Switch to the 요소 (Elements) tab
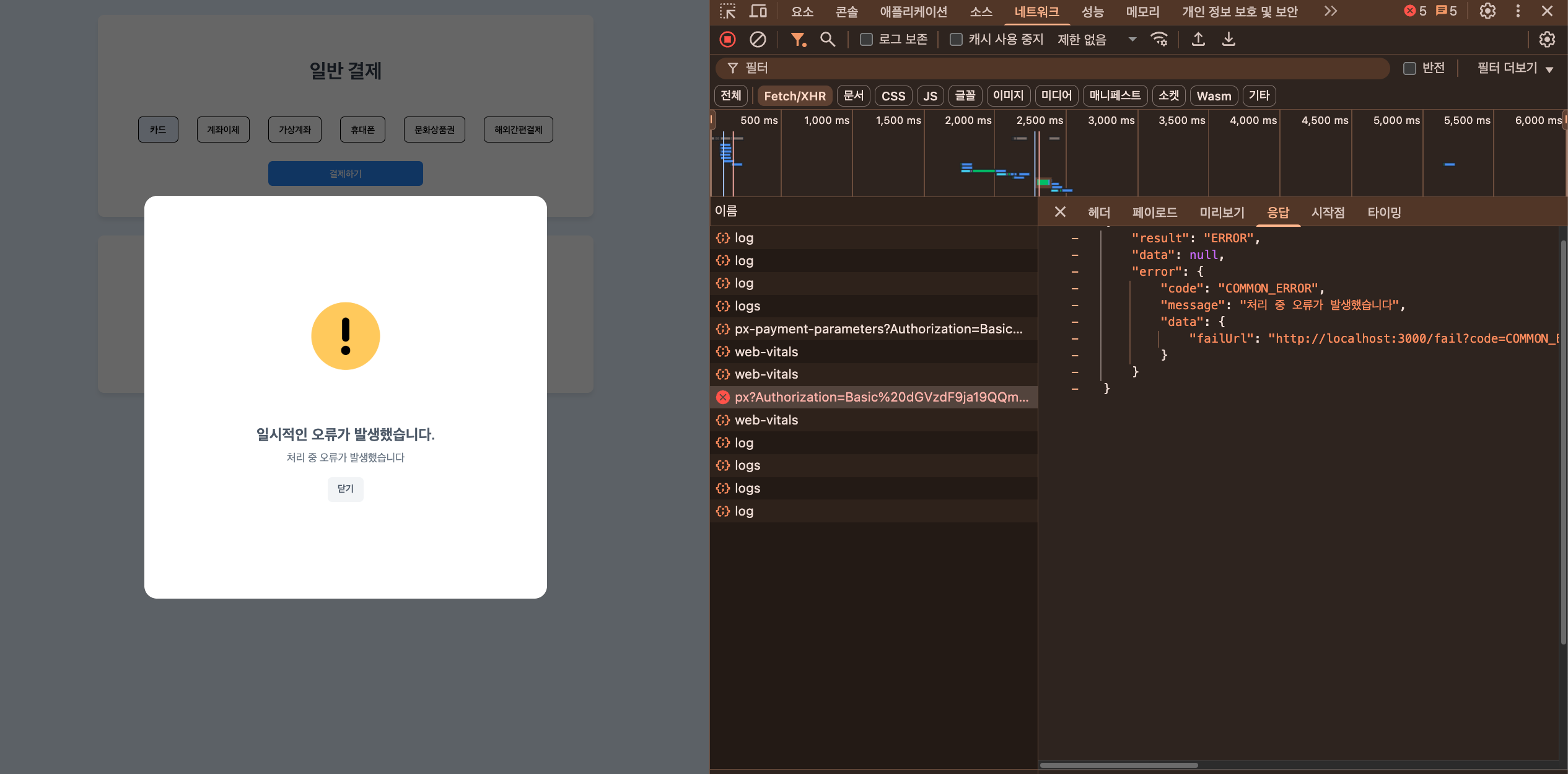Image resolution: width=1568 pixels, height=774 pixels. coord(802,11)
